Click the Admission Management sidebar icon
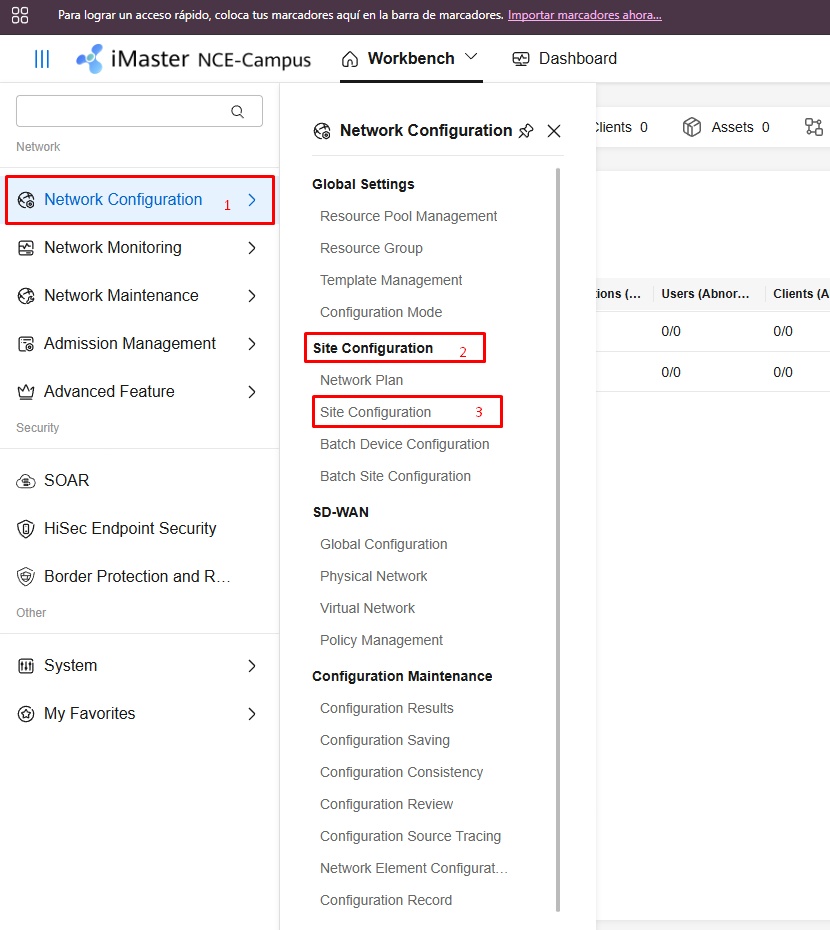This screenshot has height=930, width=830. tap(26, 344)
